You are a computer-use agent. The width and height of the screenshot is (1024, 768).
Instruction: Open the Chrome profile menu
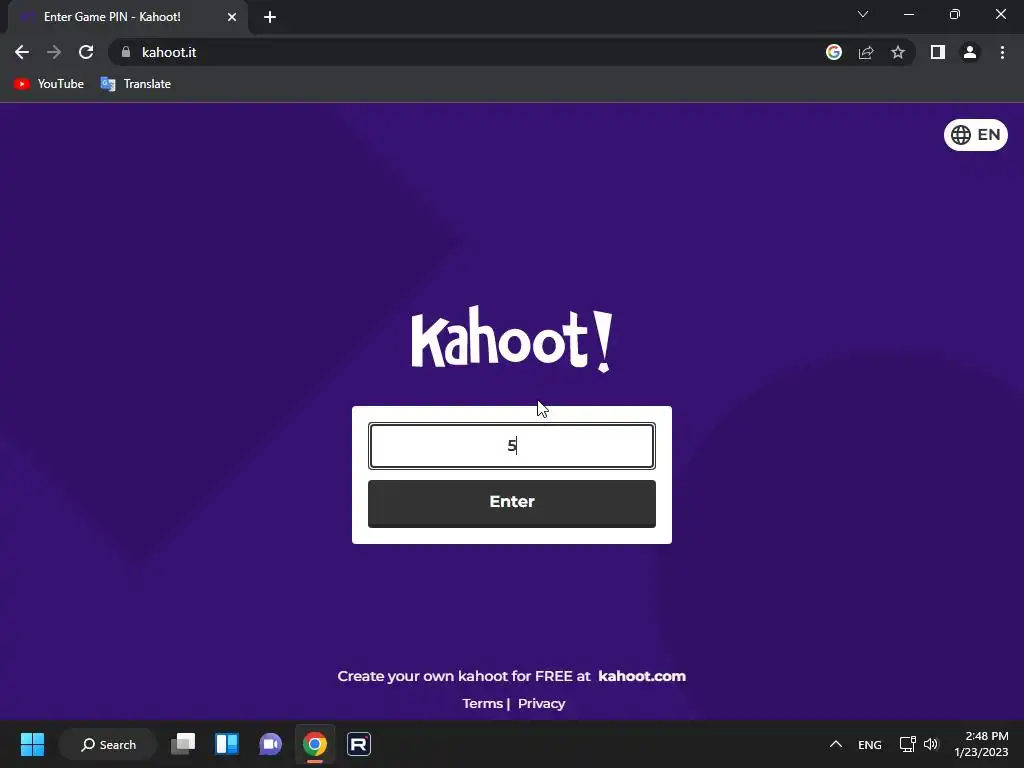click(x=970, y=52)
